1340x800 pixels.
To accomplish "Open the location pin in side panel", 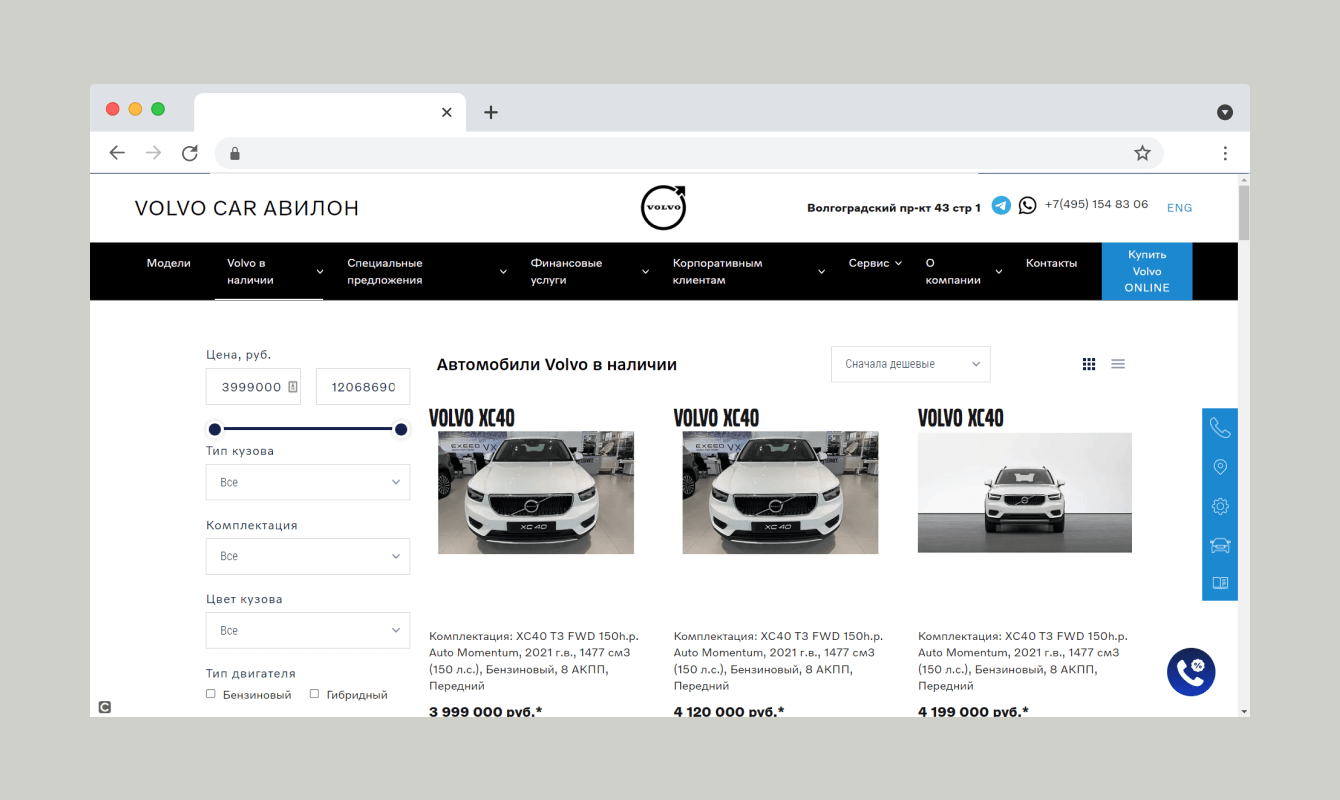I will tap(1220, 467).
